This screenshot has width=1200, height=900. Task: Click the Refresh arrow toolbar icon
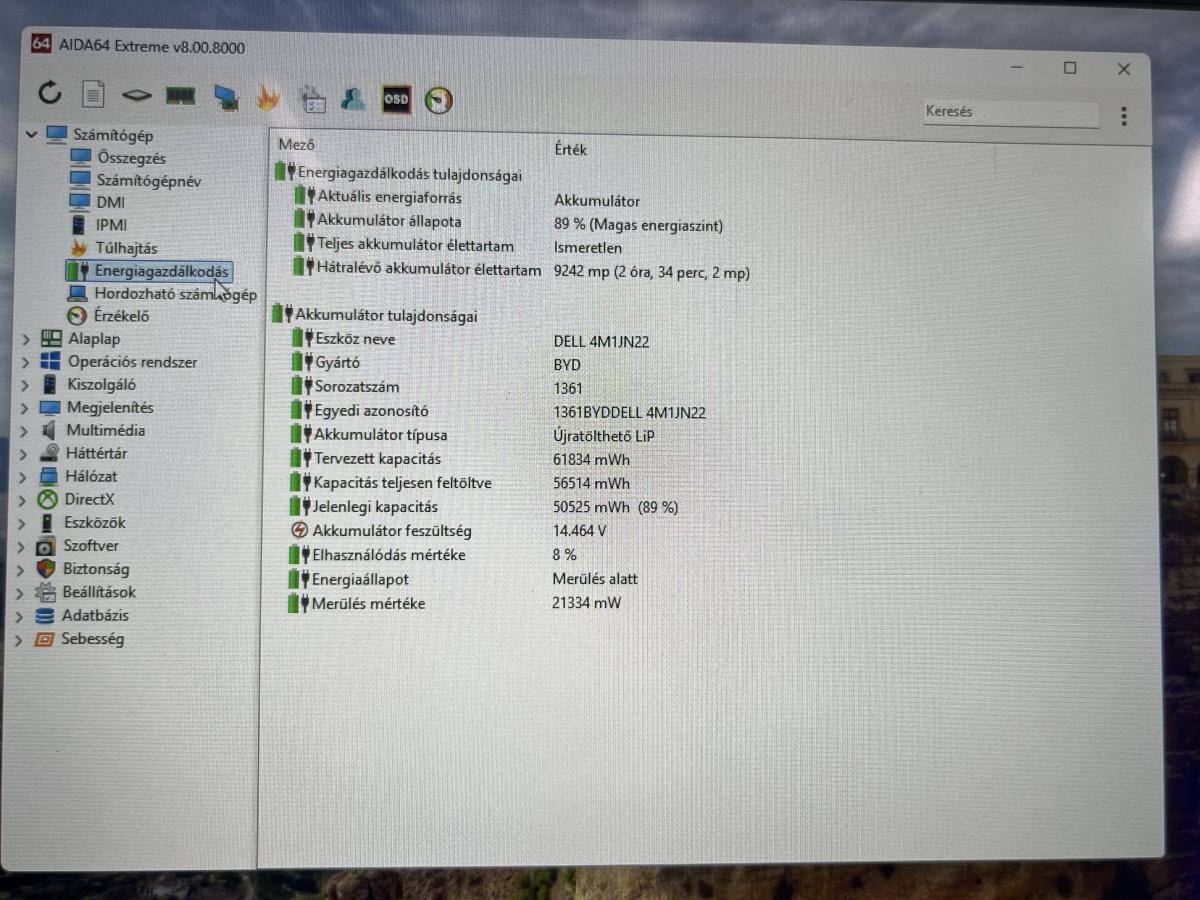click(x=50, y=94)
